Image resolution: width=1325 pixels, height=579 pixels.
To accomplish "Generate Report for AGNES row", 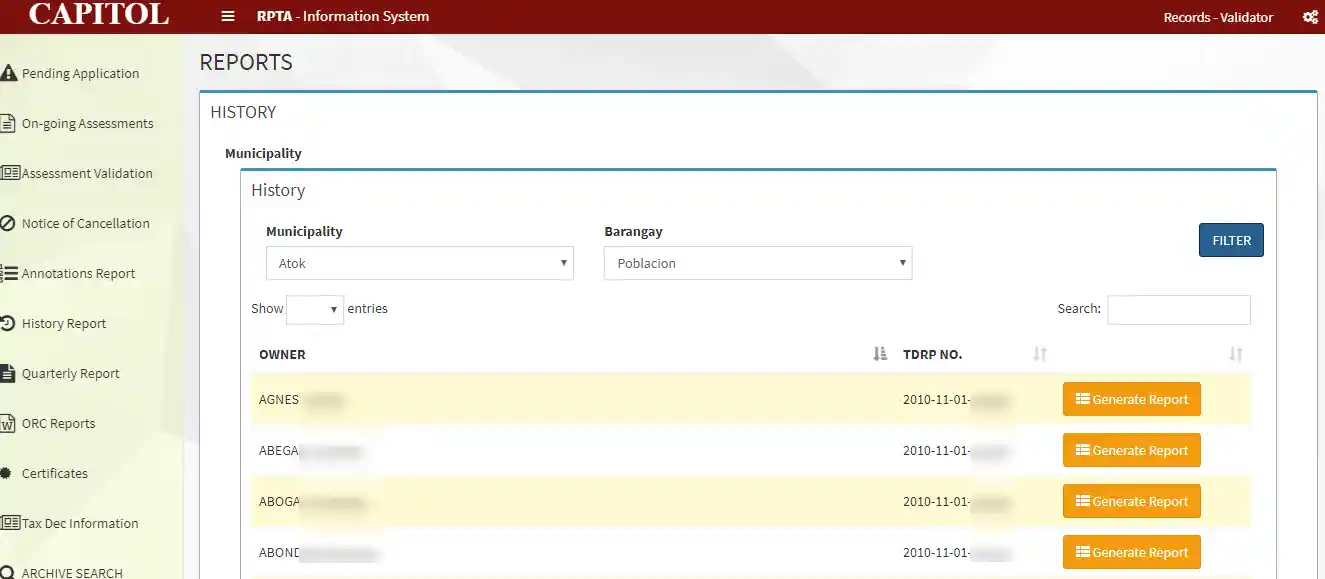I will tap(1131, 399).
